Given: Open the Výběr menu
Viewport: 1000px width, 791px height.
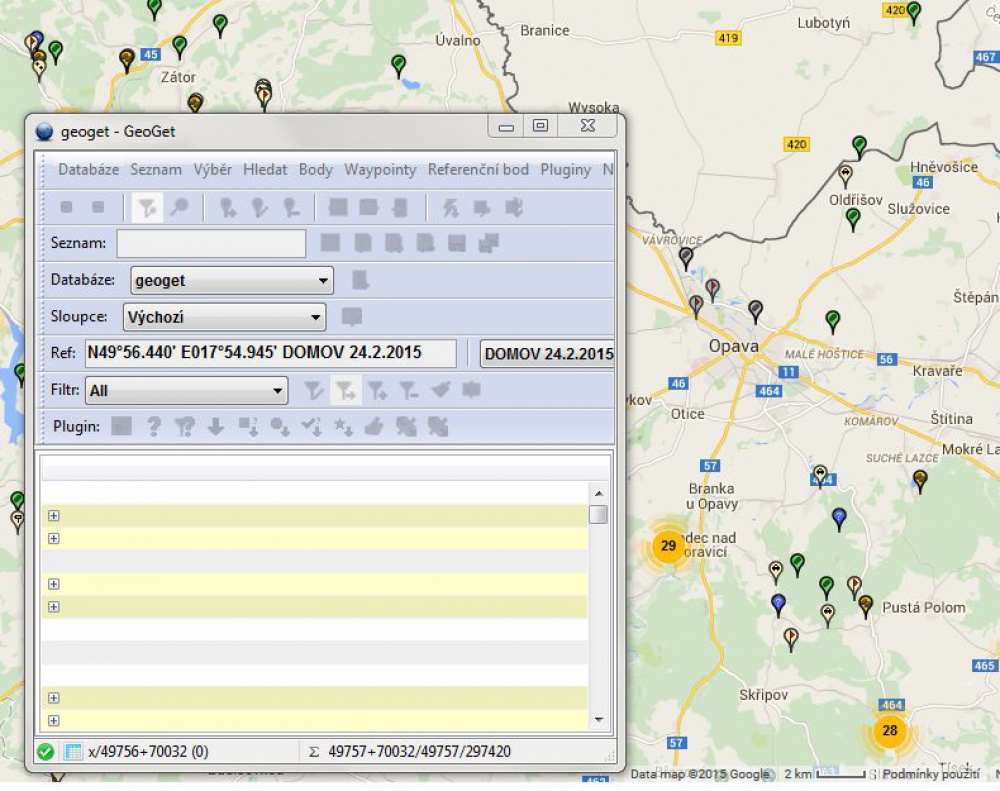Looking at the screenshot, I should point(212,169).
